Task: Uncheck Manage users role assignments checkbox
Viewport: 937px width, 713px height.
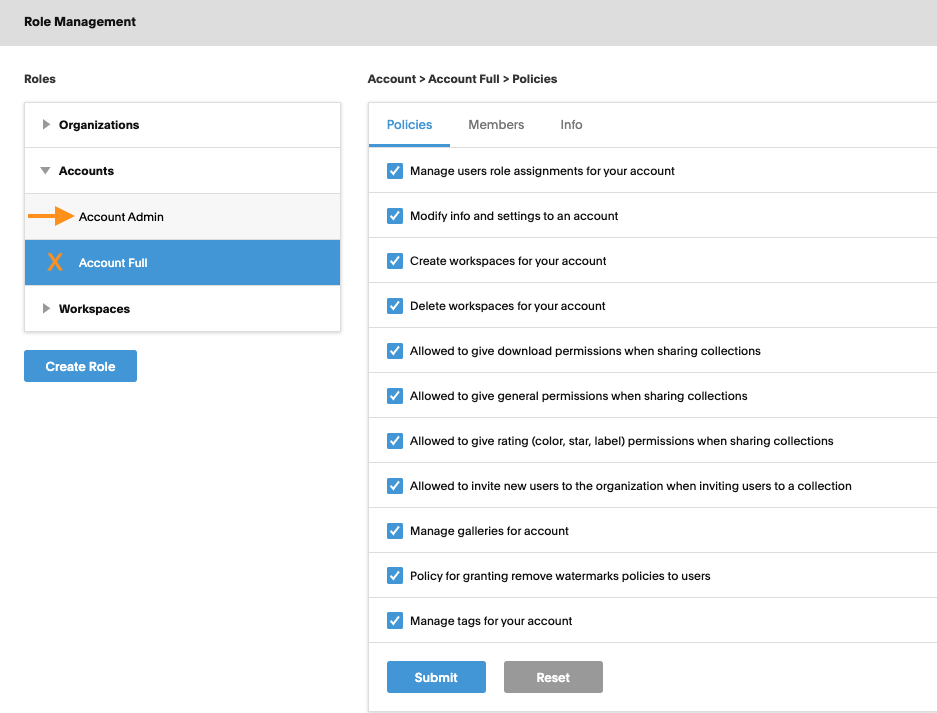Action: (x=395, y=171)
